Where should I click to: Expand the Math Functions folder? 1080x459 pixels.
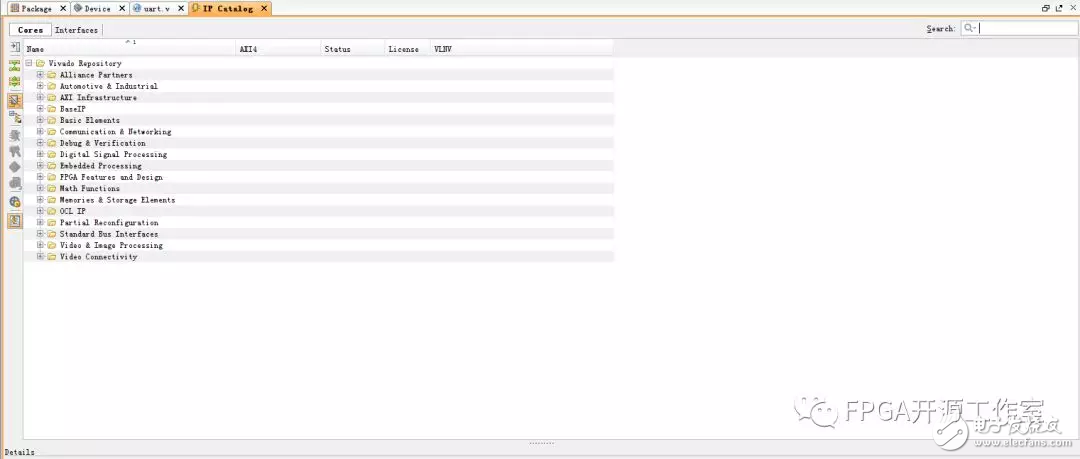coord(40,188)
